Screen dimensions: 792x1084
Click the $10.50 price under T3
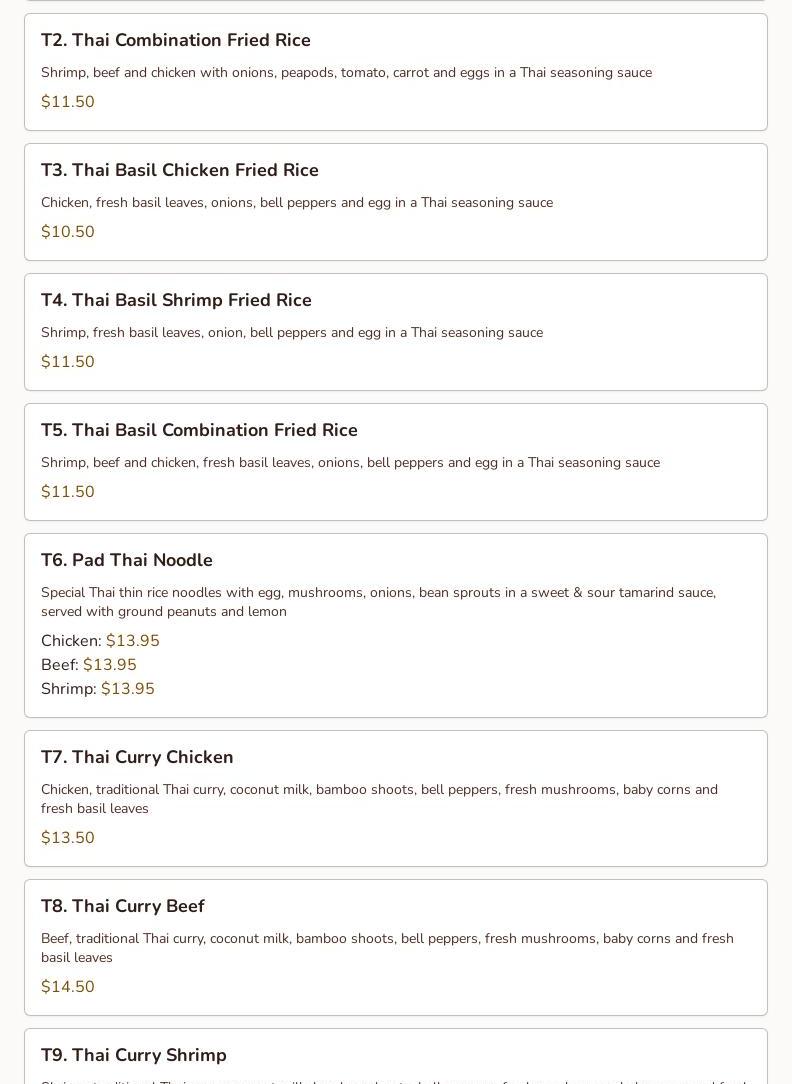click(x=68, y=232)
